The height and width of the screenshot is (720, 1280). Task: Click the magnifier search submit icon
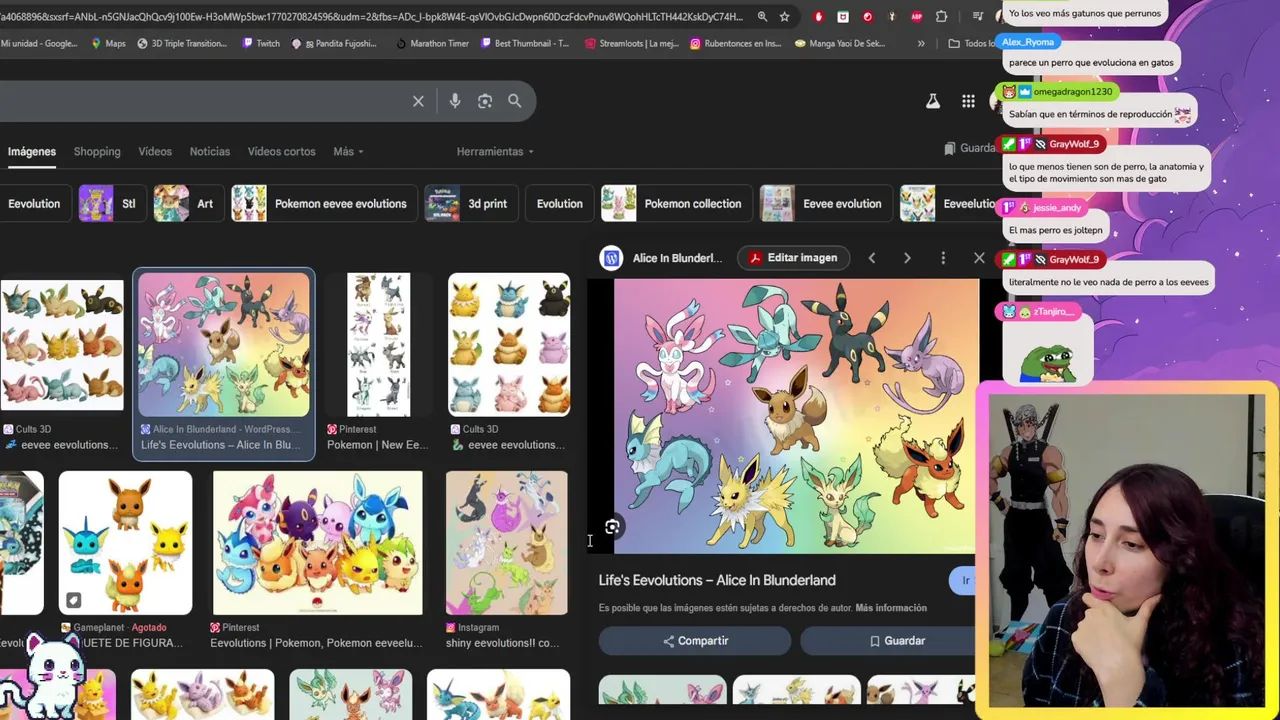point(514,101)
